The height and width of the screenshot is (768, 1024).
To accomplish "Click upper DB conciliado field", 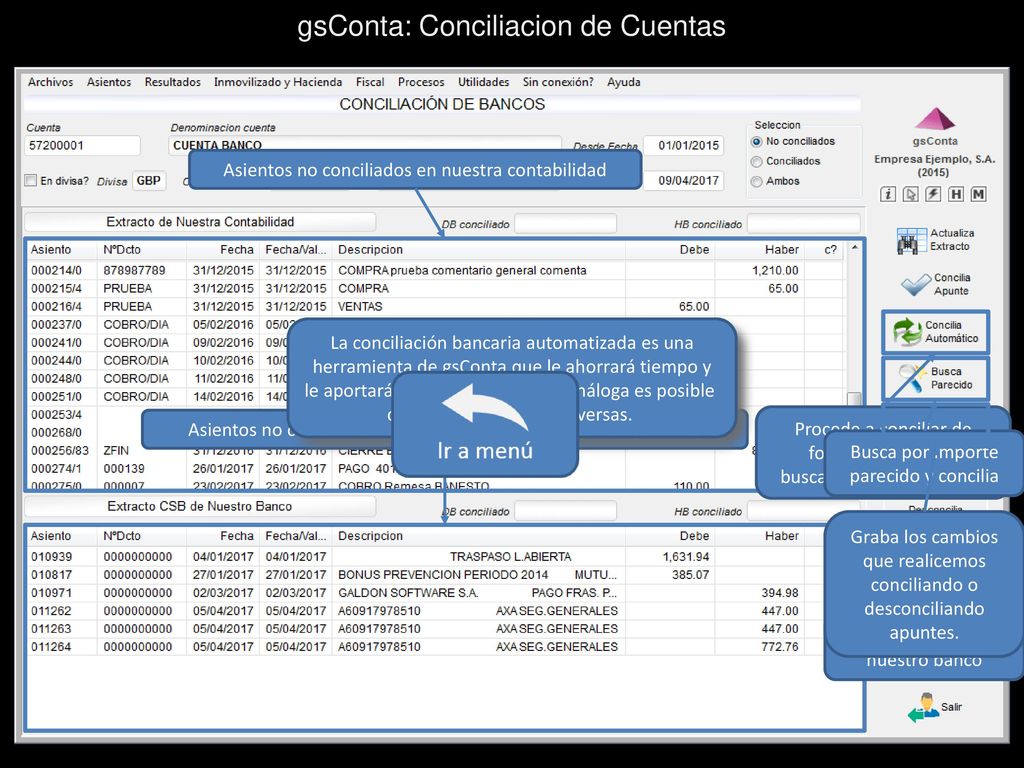I will click(566, 223).
